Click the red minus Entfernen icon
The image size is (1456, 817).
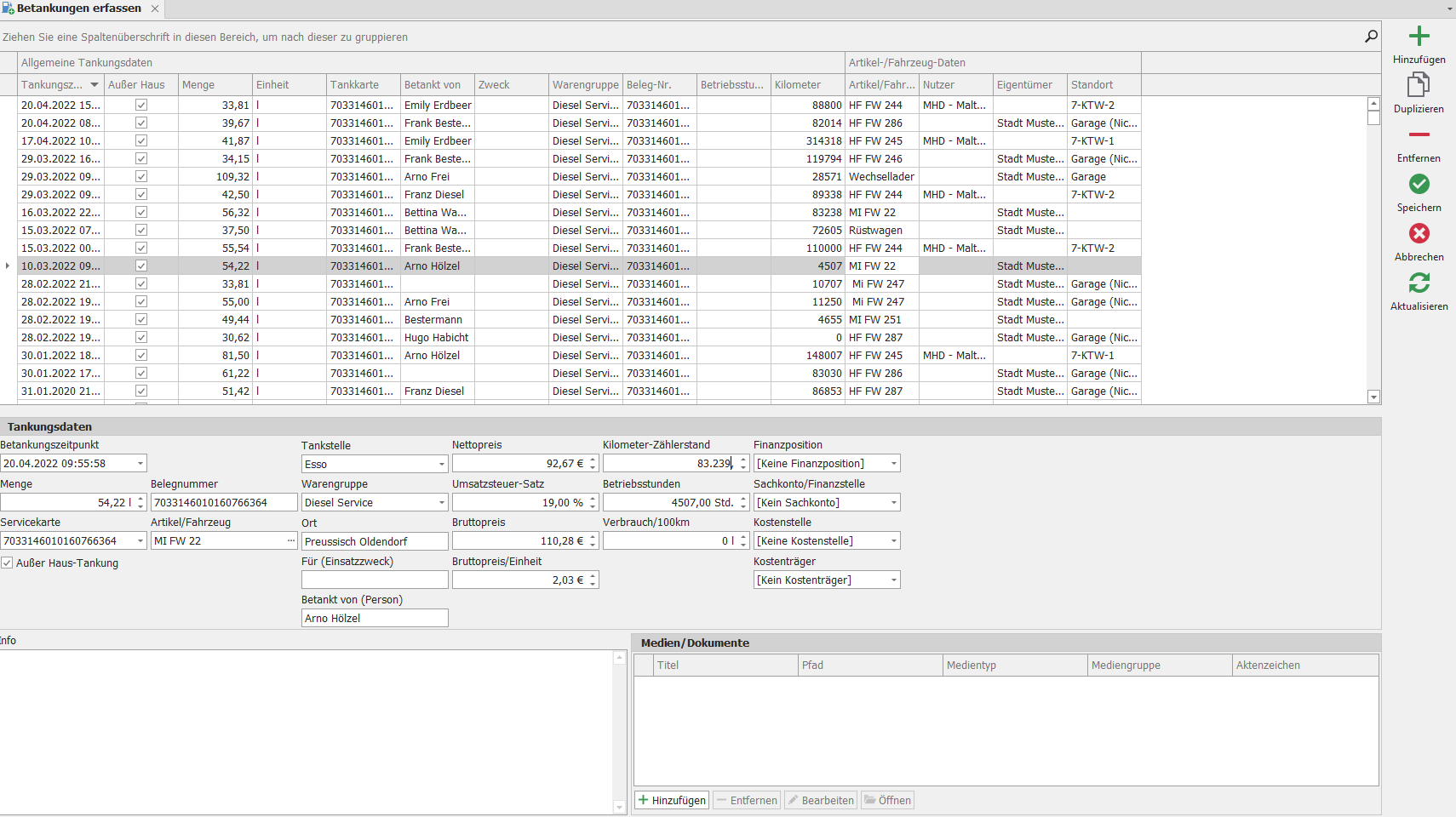[x=1419, y=135]
